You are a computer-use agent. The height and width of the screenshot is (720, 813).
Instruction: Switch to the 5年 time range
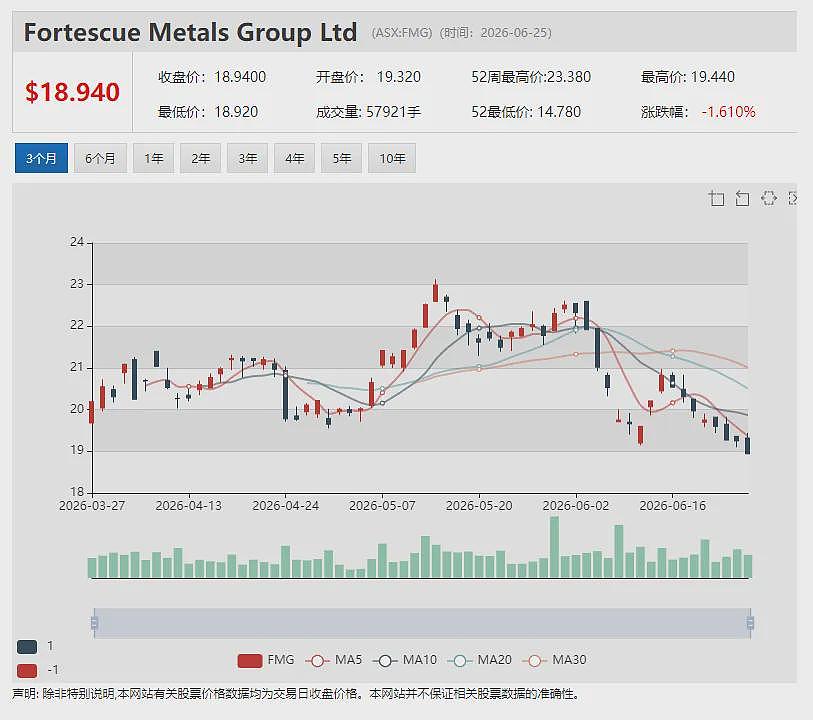click(341, 158)
